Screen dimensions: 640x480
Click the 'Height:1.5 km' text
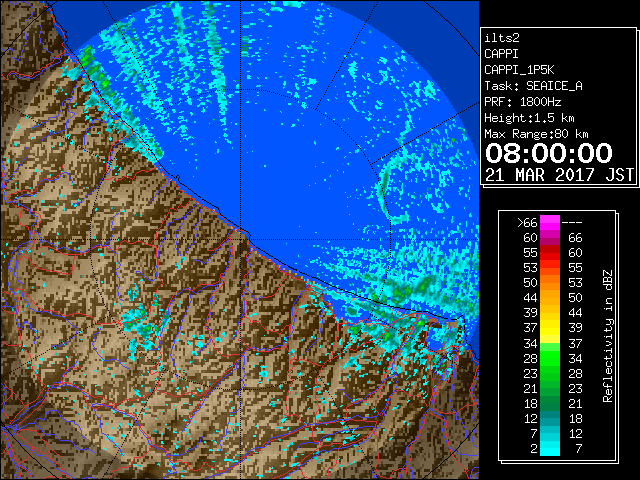(x=529, y=118)
